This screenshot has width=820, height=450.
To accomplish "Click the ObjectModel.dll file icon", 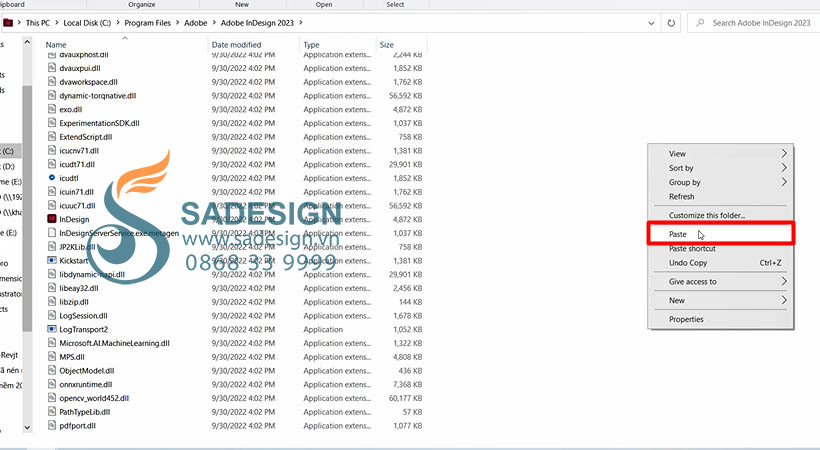I will pyautogui.click(x=51, y=370).
